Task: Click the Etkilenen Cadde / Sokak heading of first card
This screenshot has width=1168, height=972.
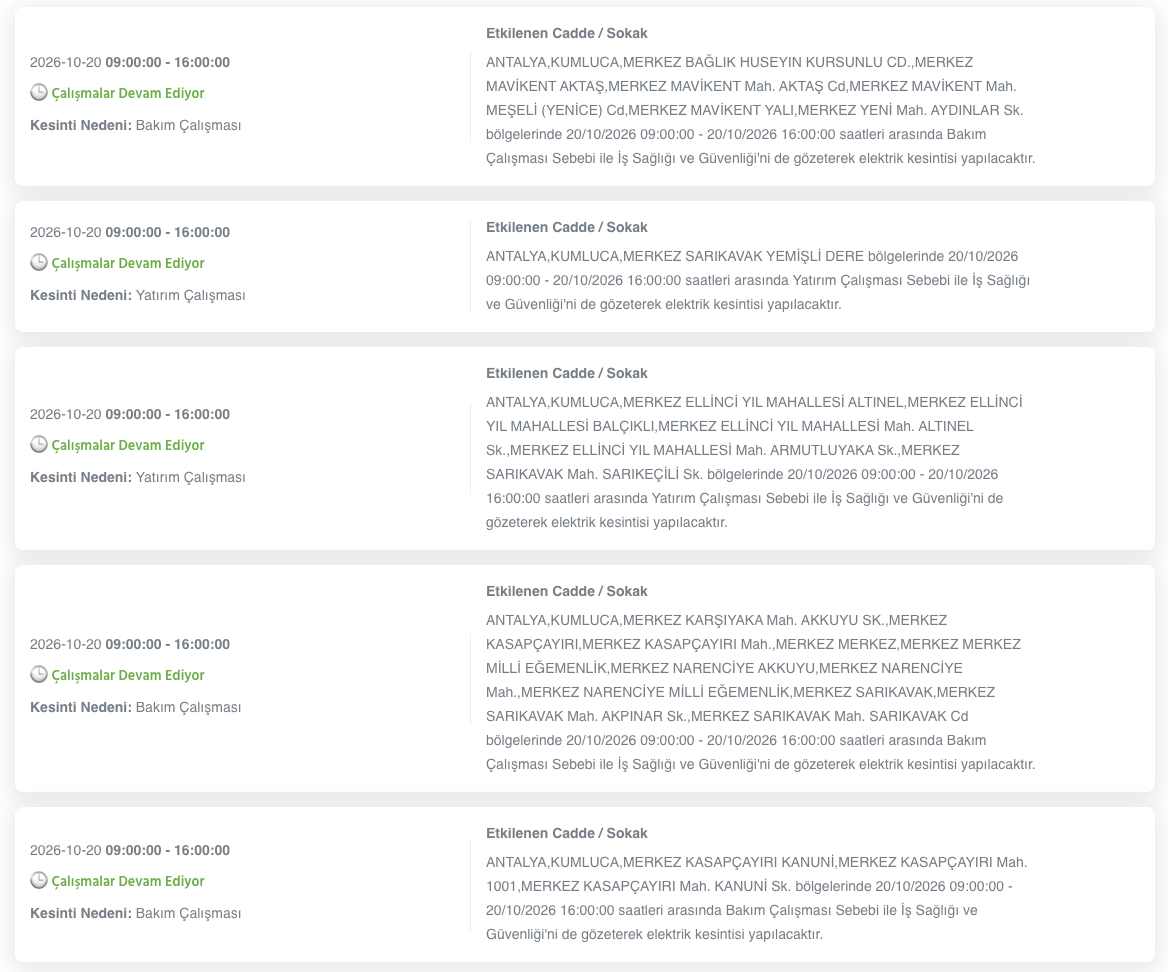Action: (x=566, y=34)
